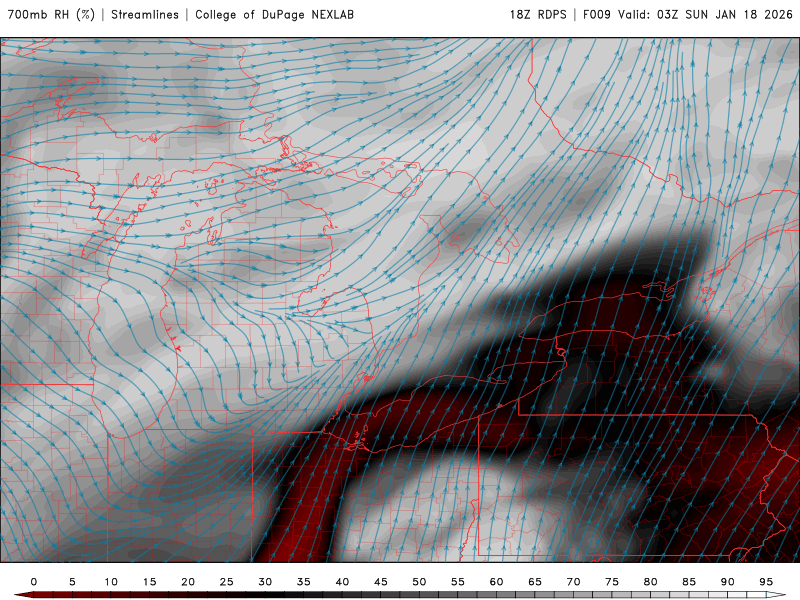Click the "80" color scale label
The height and width of the screenshot is (600, 800).
coord(651,582)
